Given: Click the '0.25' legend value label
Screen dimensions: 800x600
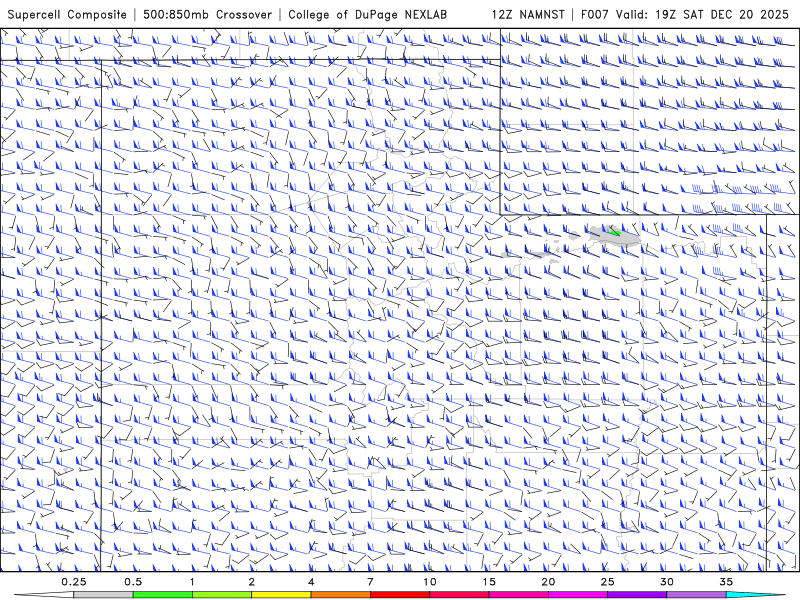Looking at the screenshot, I should click(73, 582).
